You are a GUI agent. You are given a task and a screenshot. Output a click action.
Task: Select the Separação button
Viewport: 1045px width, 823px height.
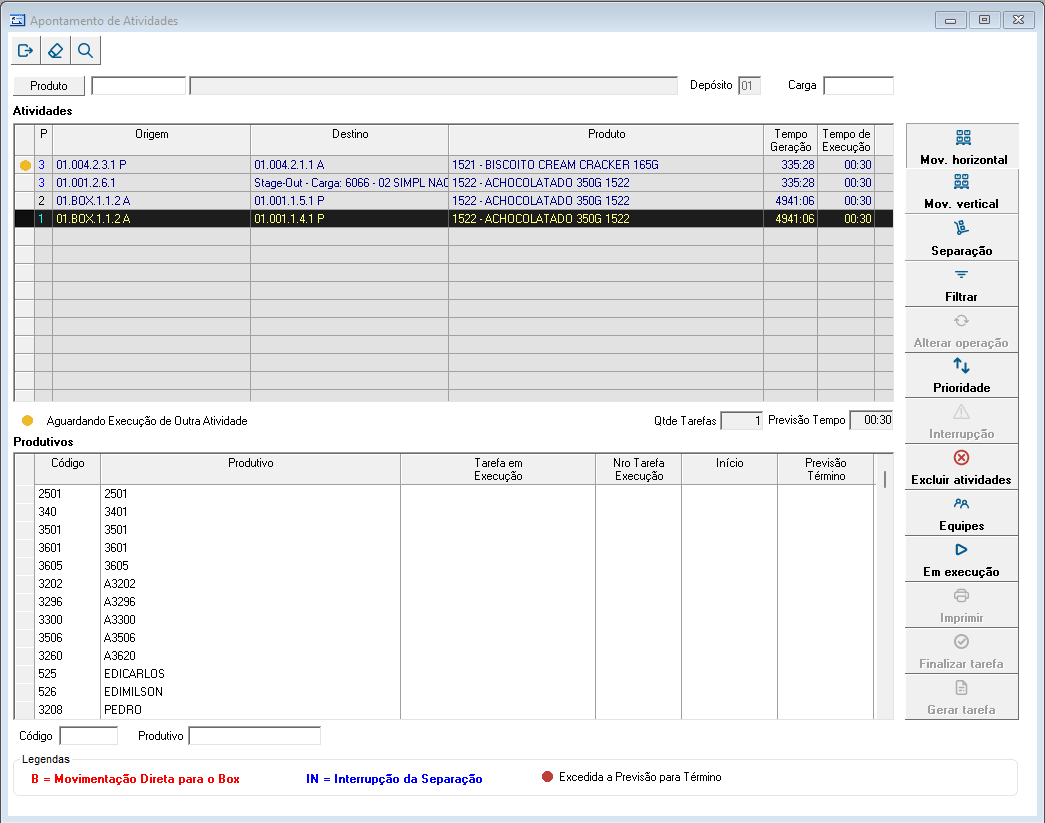tap(962, 237)
